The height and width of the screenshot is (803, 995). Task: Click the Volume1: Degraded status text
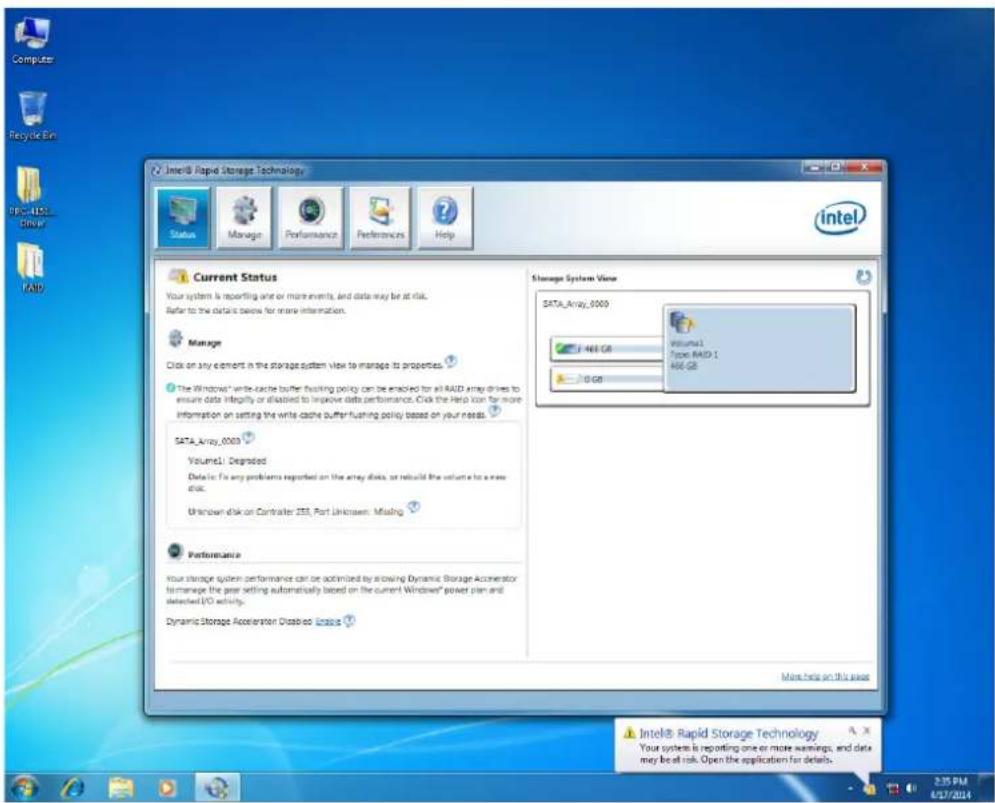pos(227,461)
